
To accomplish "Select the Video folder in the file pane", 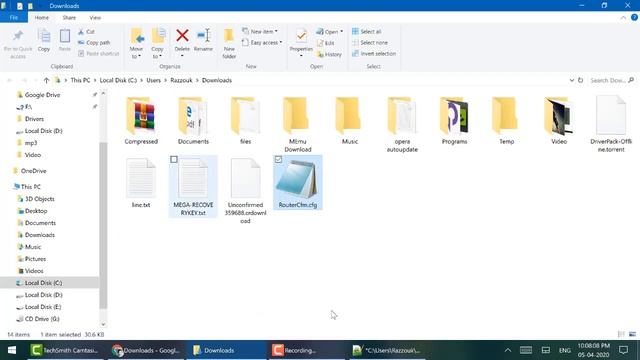I will point(559,121).
